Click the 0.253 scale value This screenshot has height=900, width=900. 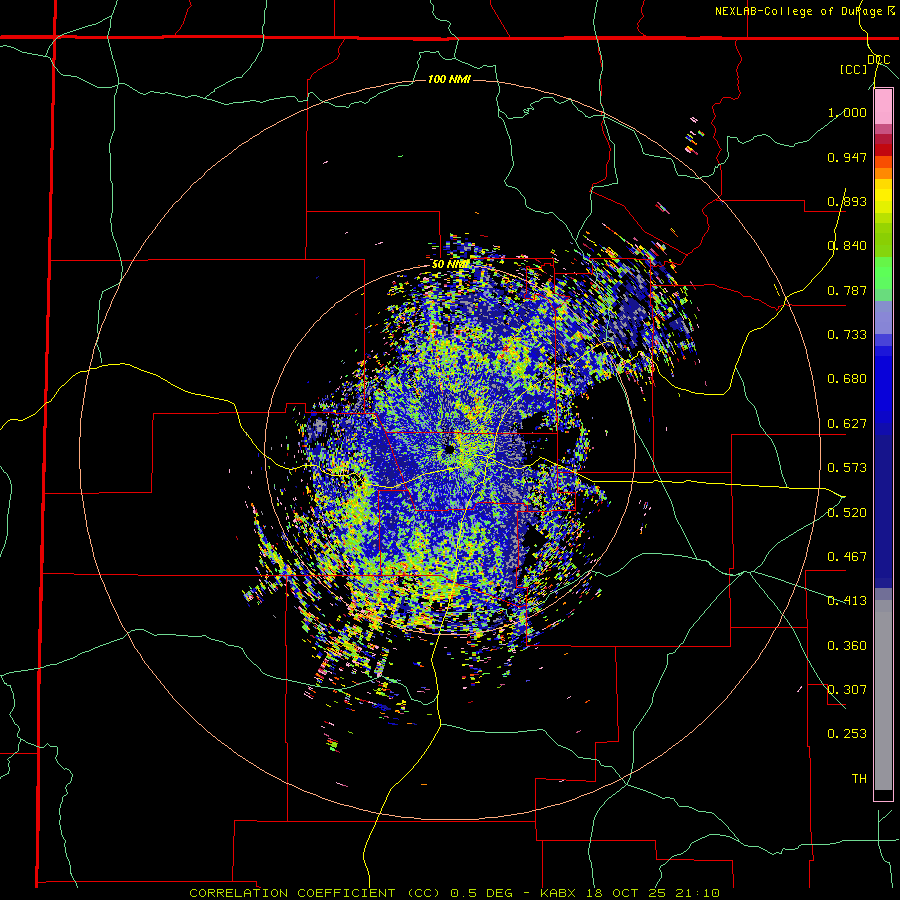point(847,734)
